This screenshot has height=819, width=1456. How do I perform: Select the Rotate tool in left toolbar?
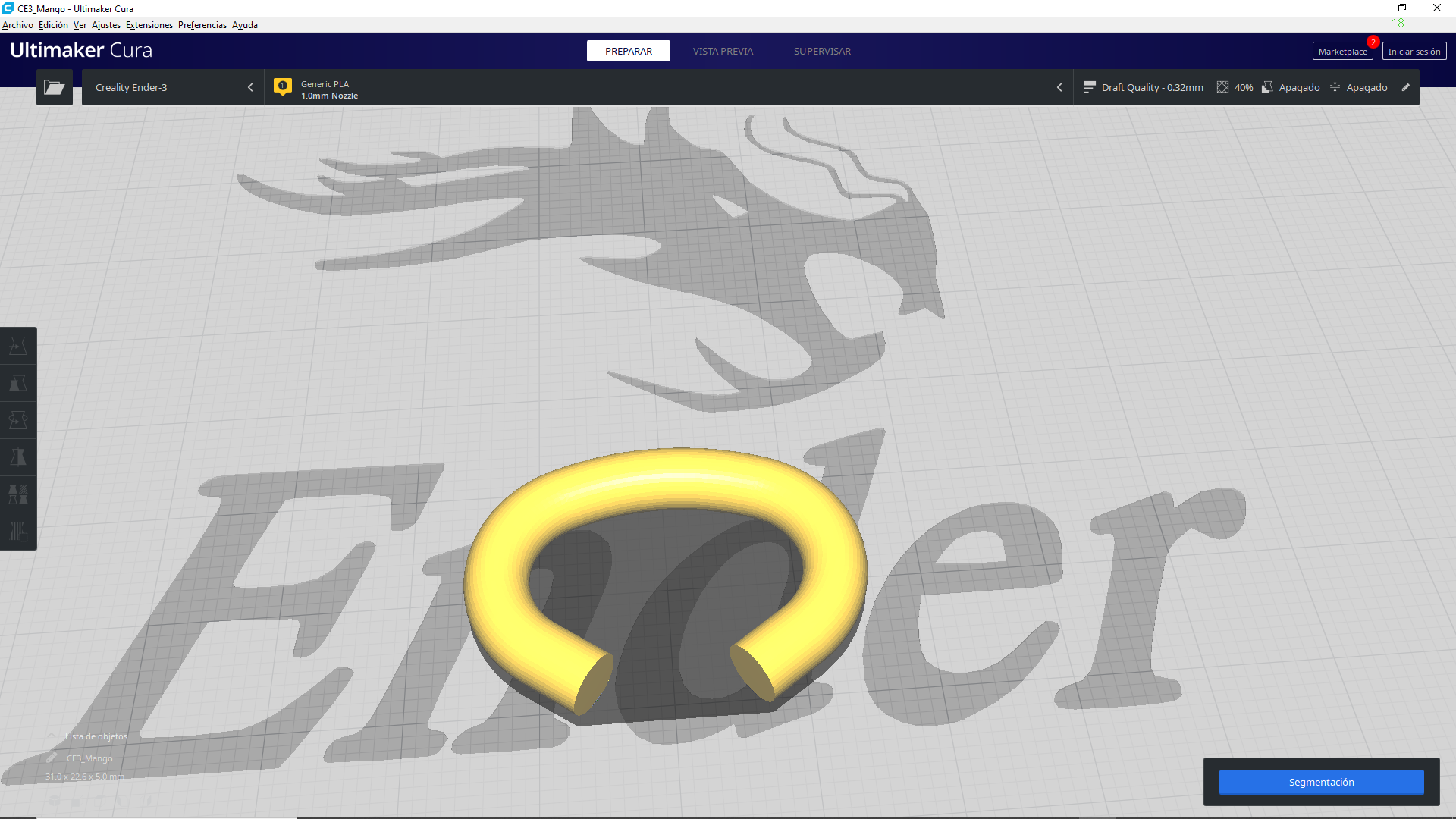point(18,420)
